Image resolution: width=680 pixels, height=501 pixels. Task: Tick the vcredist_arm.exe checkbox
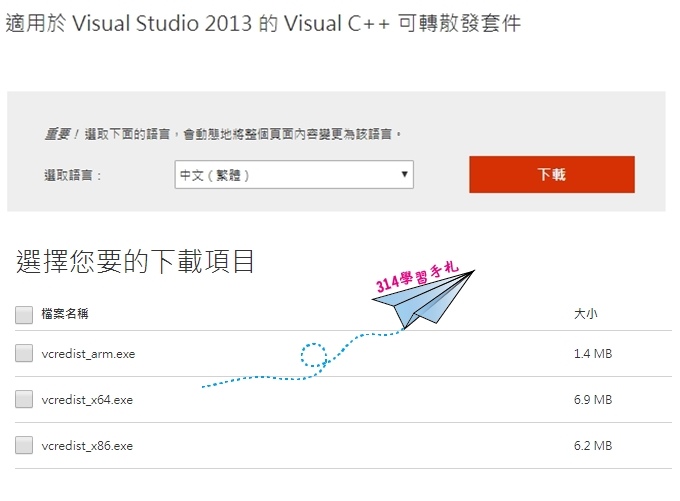point(24,353)
